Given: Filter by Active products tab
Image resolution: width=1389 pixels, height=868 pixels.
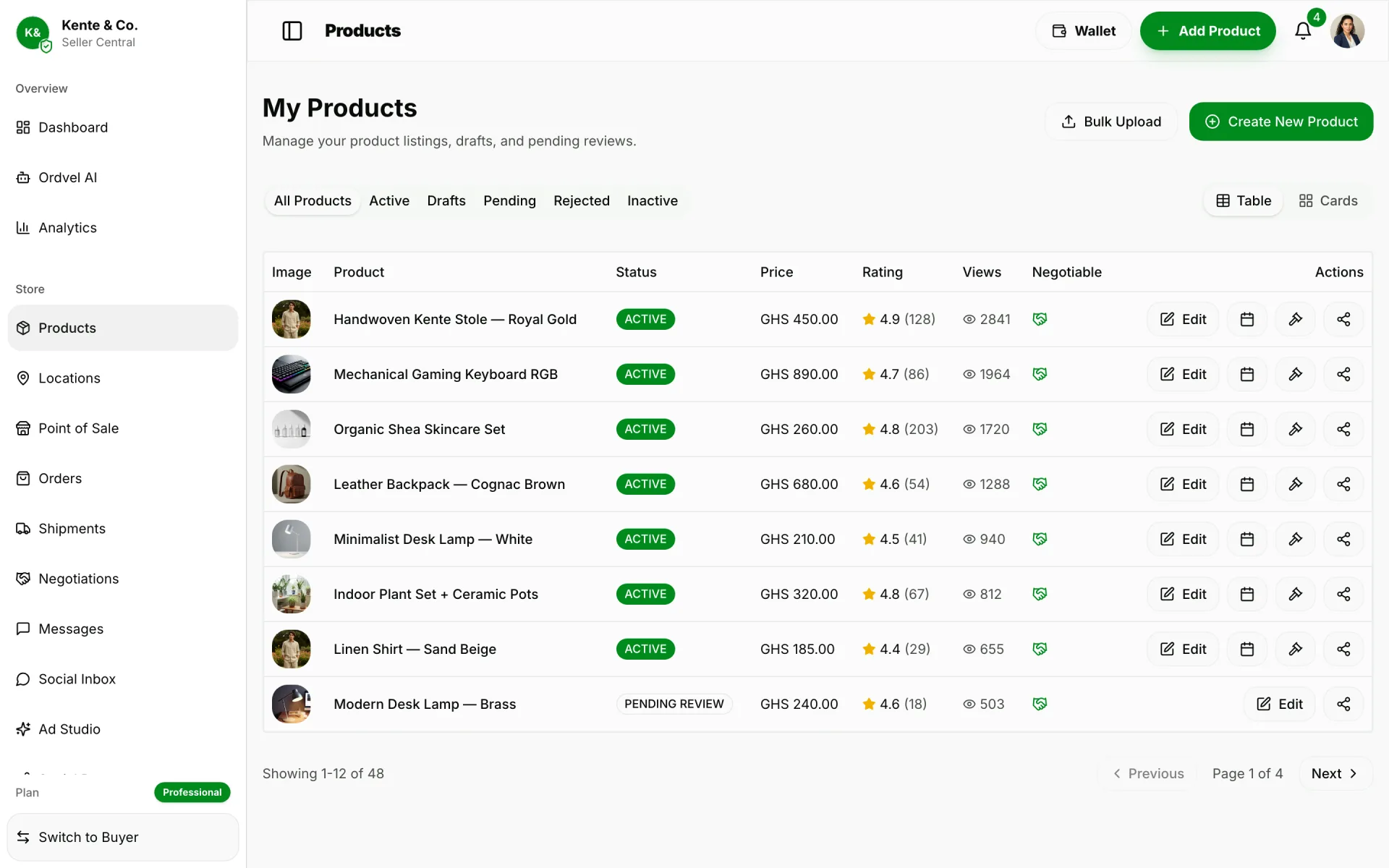Looking at the screenshot, I should [389, 200].
